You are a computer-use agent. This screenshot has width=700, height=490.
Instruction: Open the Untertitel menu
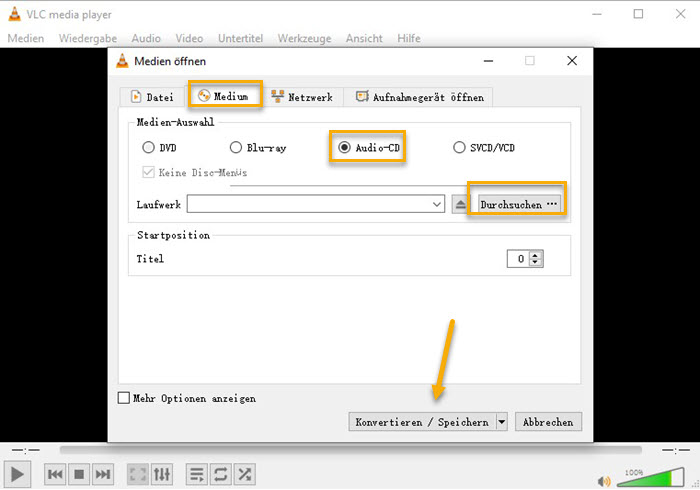241,38
